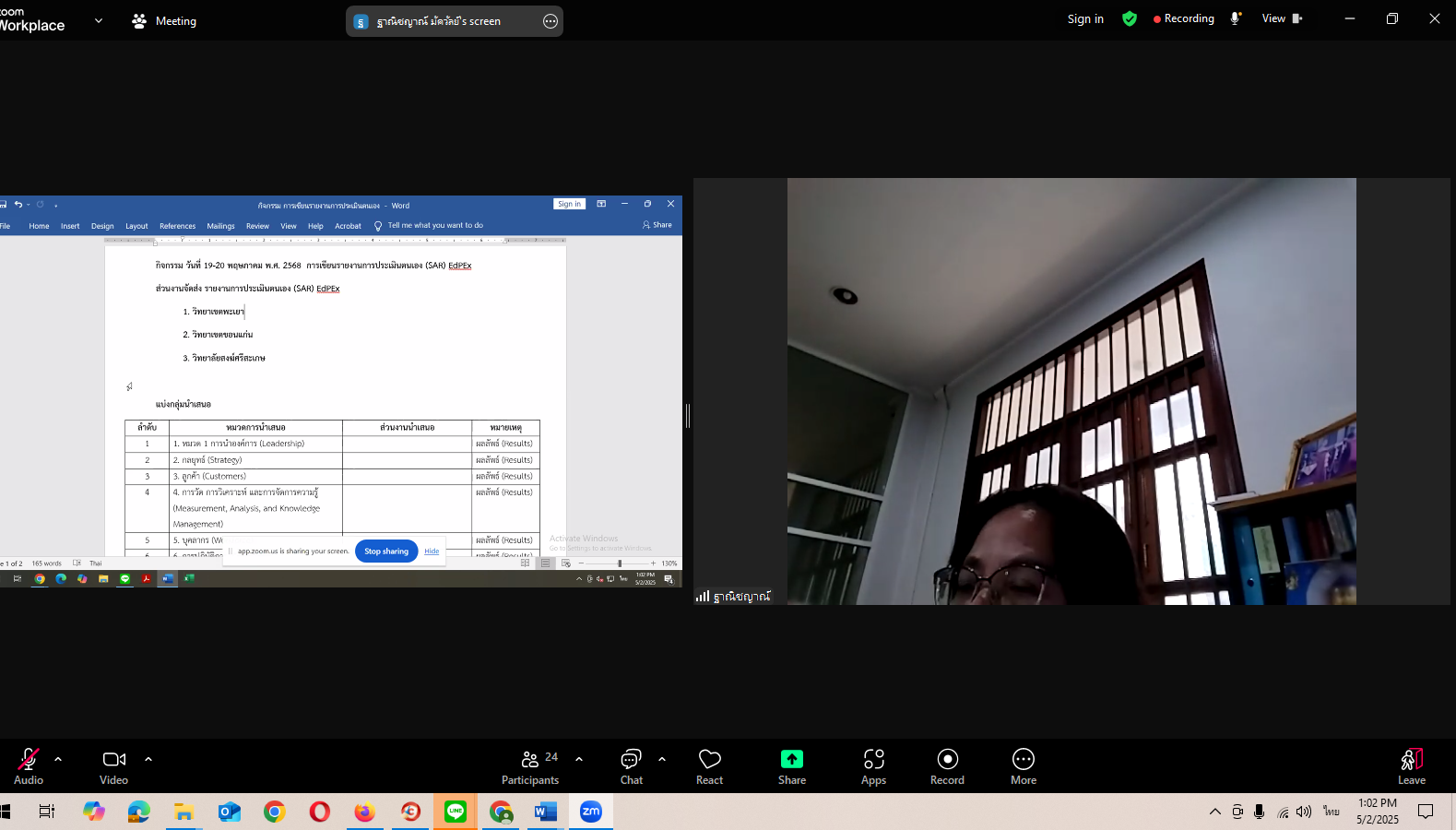Open the Zoom Workplace dropdown chevron

(x=99, y=20)
